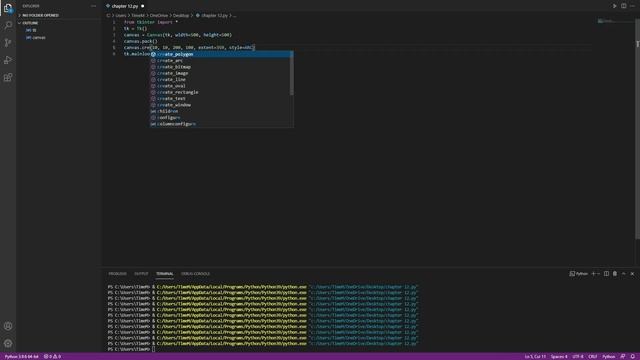Select the Python interpreter in status bar
This screenshot has height=360, width=640.
(x=21, y=357)
